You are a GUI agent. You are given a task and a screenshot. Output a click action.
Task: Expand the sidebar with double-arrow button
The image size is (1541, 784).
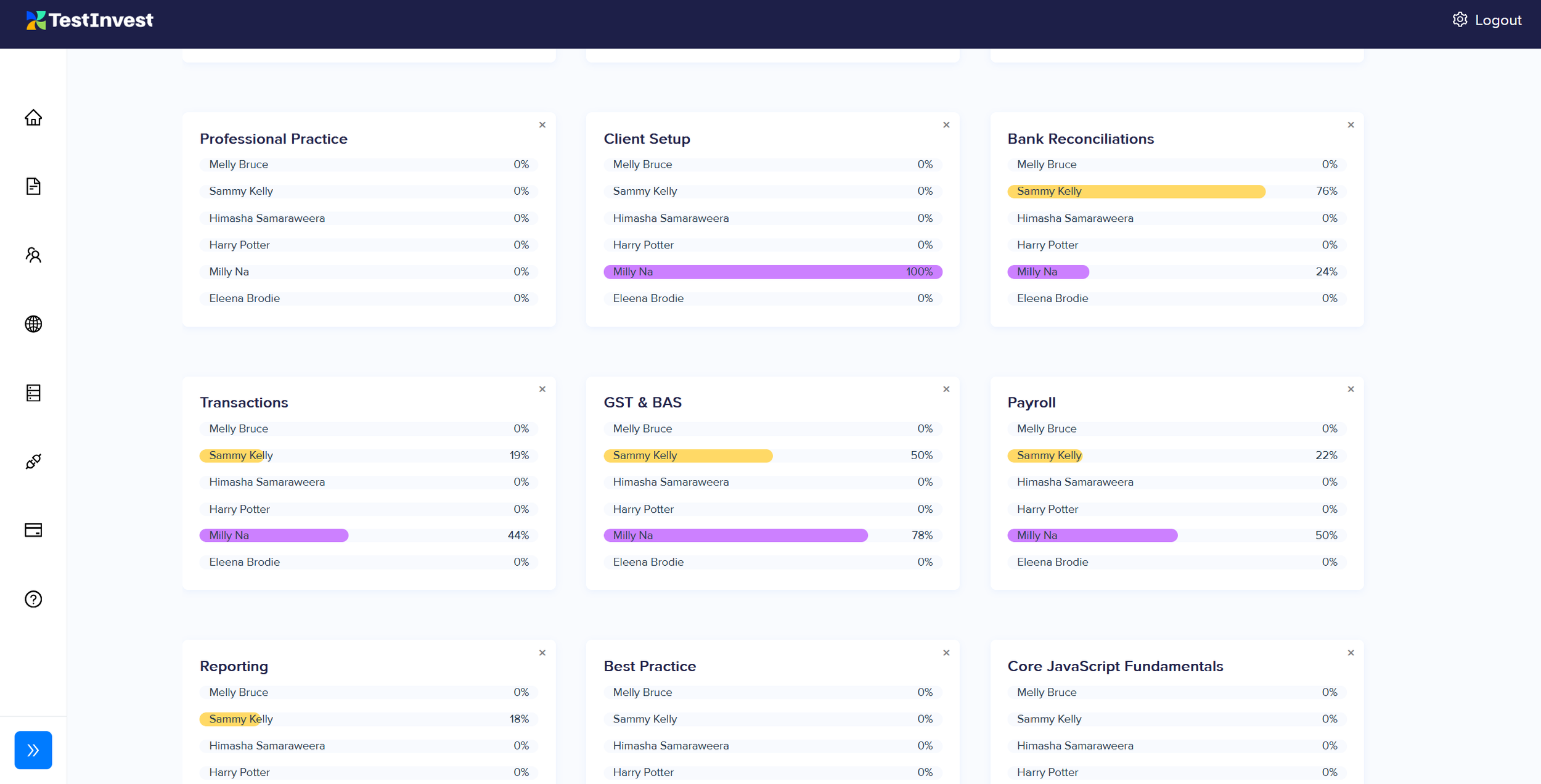pyautogui.click(x=33, y=750)
